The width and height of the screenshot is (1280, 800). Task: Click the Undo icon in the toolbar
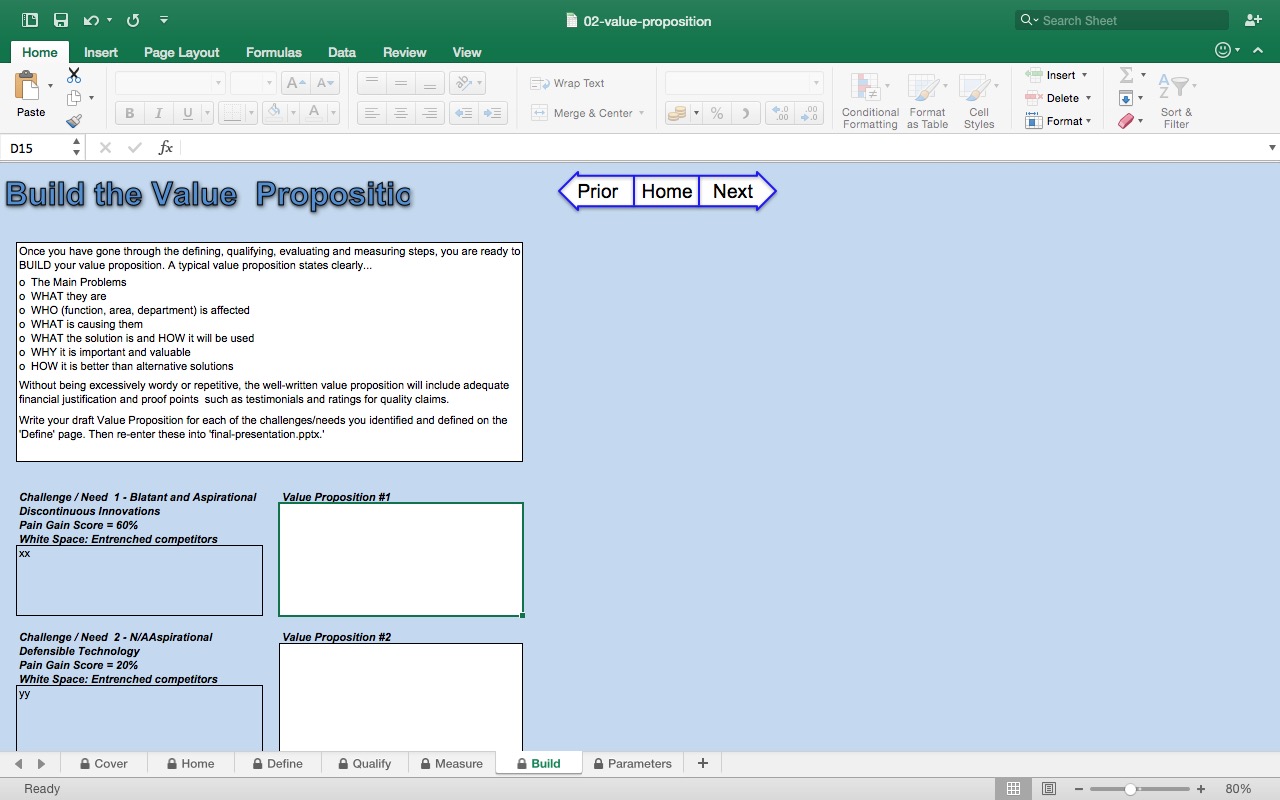coord(90,19)
